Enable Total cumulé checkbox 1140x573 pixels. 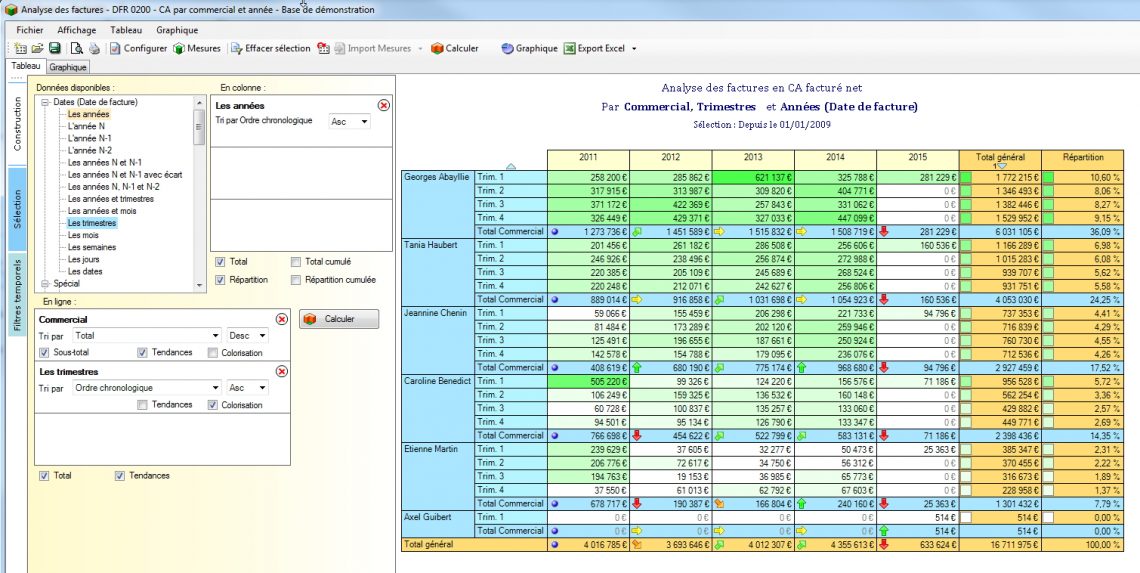[296, 262]
